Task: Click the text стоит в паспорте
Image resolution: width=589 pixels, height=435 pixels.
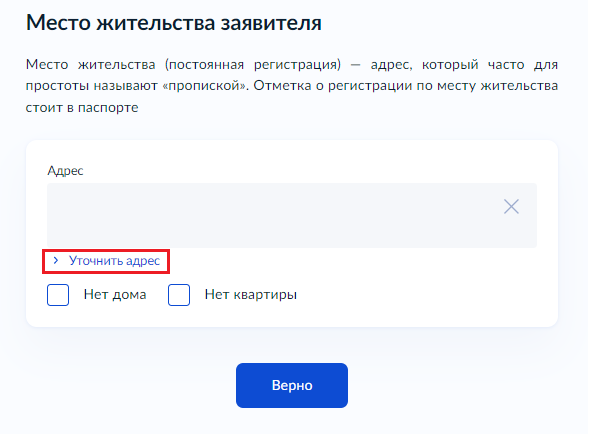Action: [x=82, y=108]
